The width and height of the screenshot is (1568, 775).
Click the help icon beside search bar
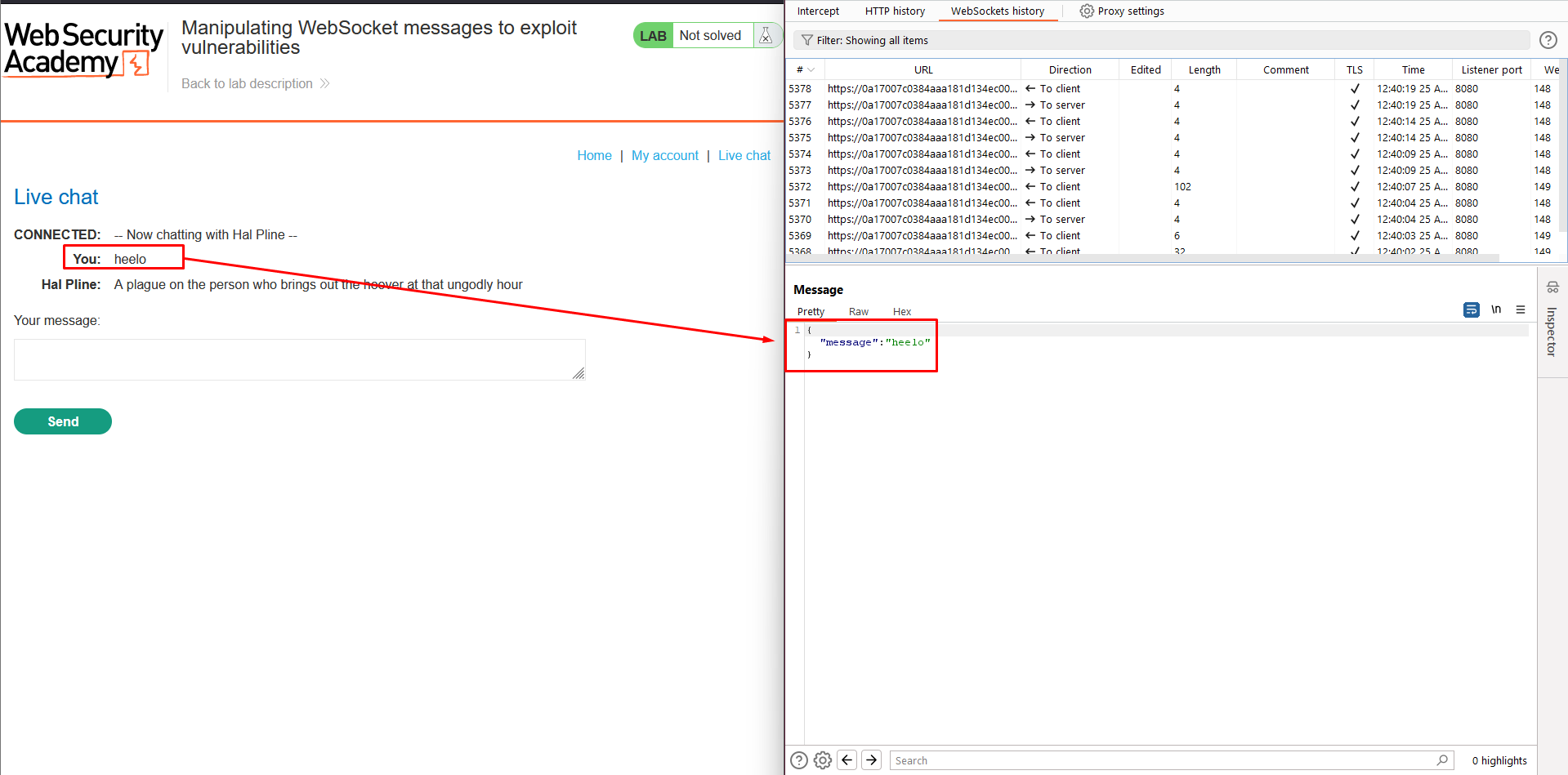pos(799,760)
